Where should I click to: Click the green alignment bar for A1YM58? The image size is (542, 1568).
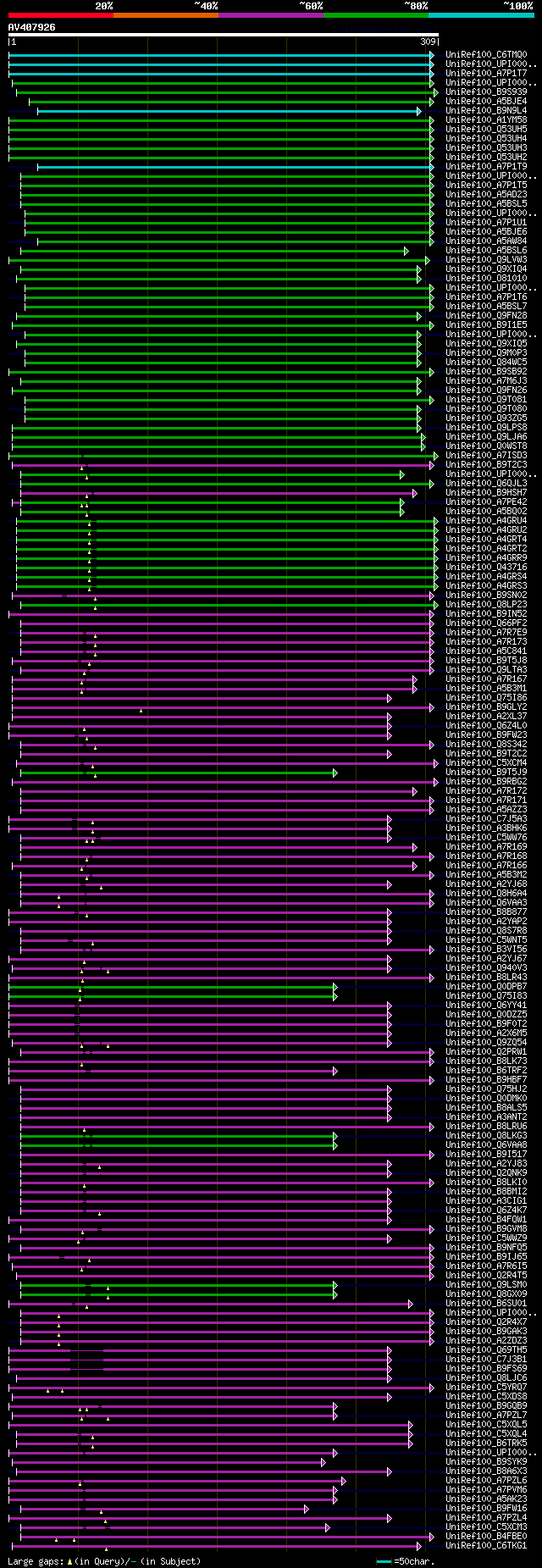221,120
